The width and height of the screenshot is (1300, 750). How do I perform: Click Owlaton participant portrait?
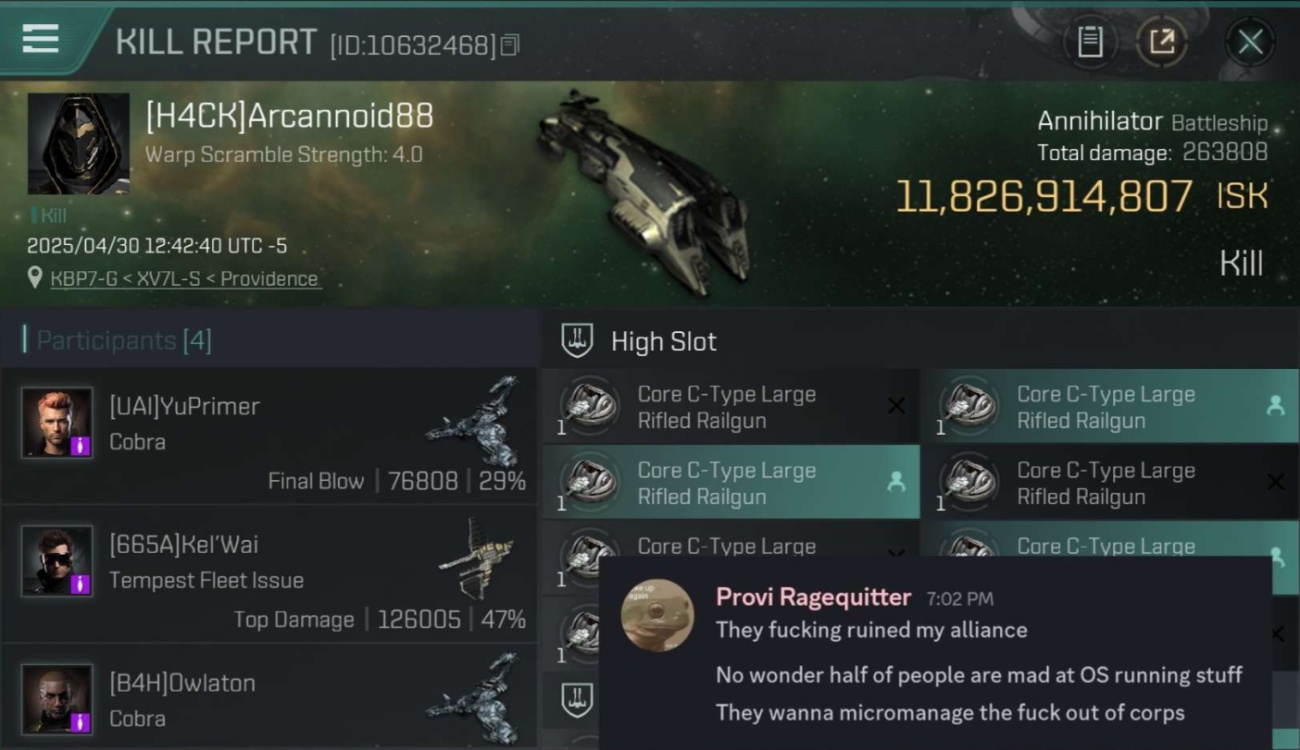tap(57, 698)
